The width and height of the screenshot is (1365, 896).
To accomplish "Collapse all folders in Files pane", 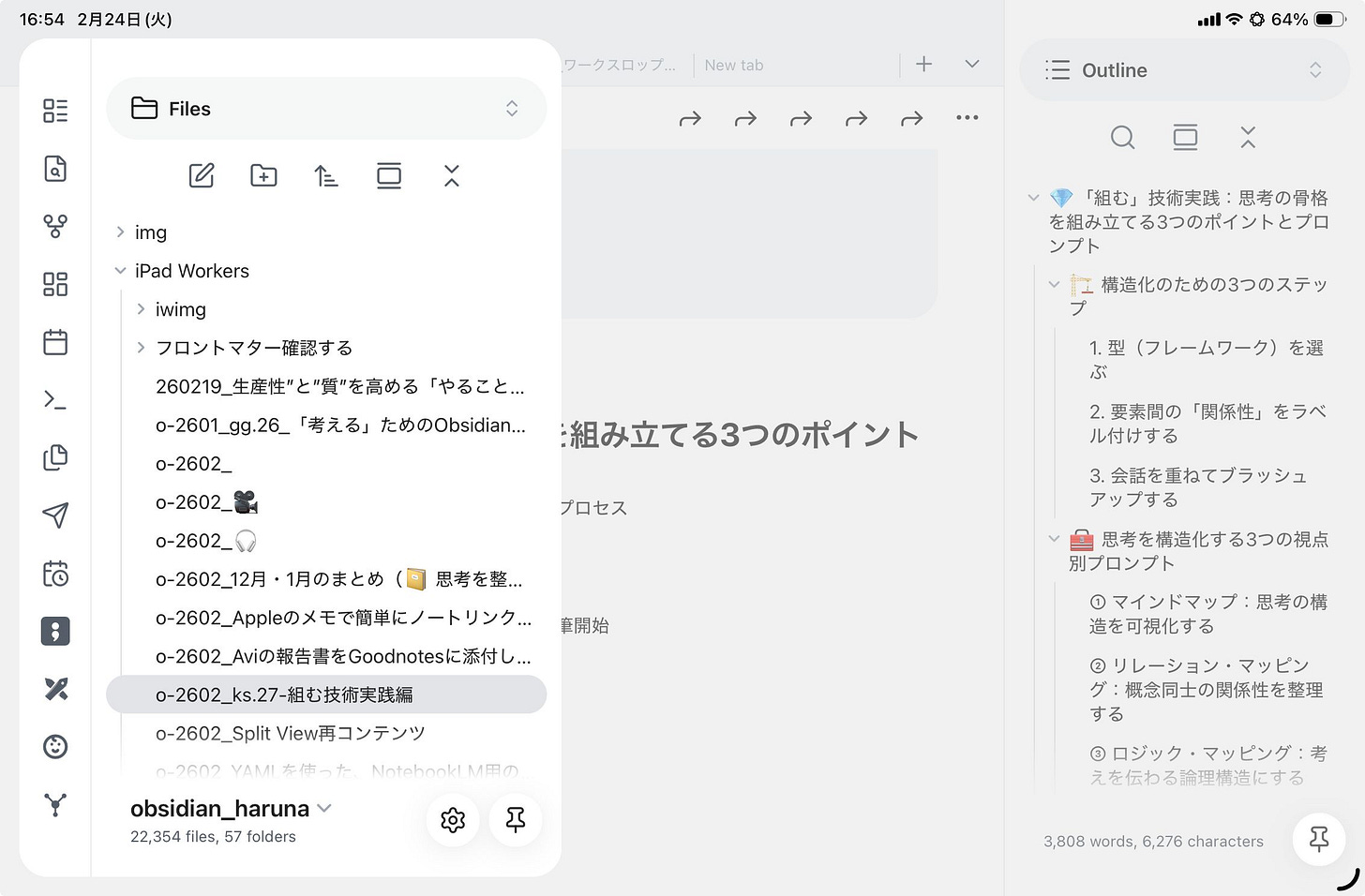I will point(452,175).
